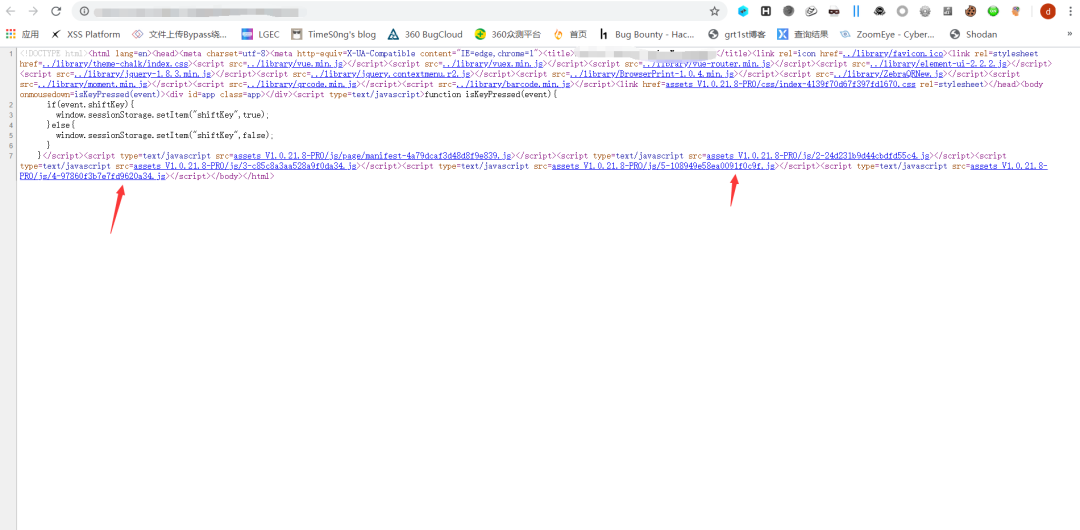The height and width of the screenshot is (530, 1080).
Task: Open the js/2-24d231b9d44cbdfd55c4.js link
Action: tap(819, 156)
